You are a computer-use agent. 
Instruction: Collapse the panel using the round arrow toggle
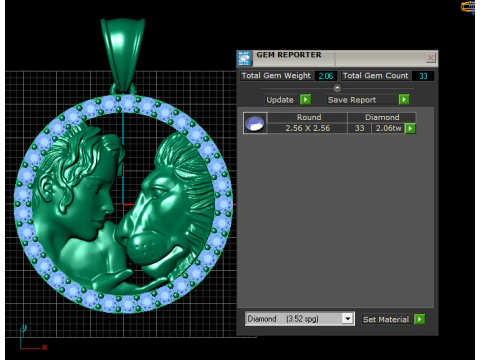(337, 88)
